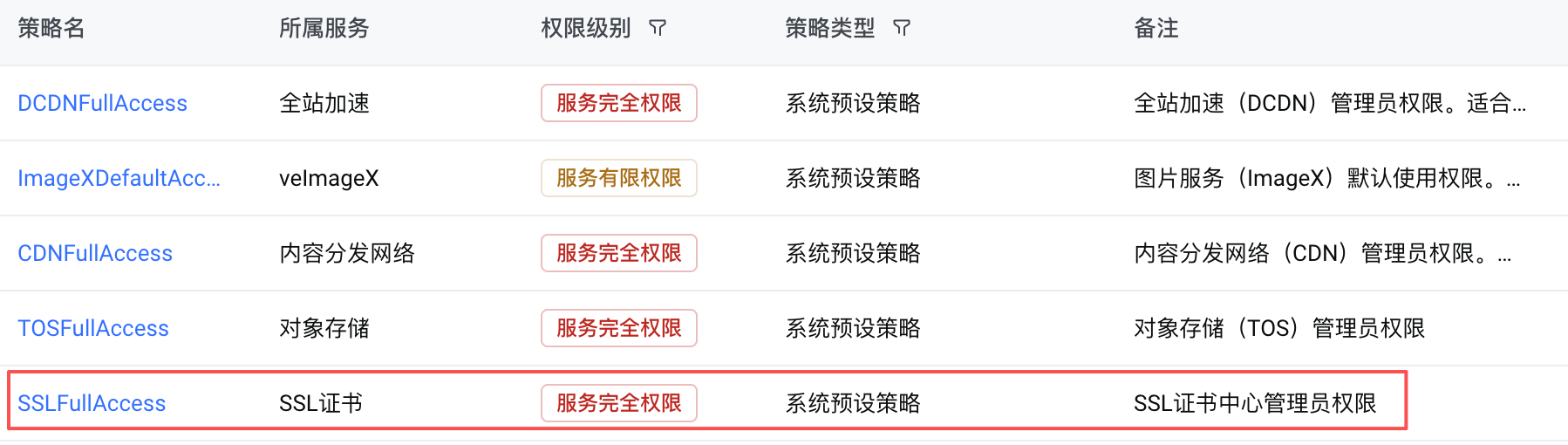Click the ImageX 默认使用权限 remark text

click(x=1326, y=179)
